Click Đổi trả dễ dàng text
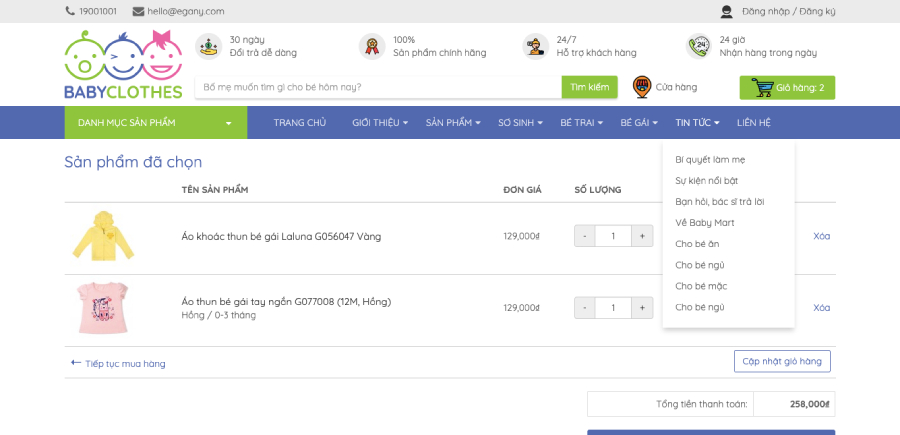This screenshot has height=435, width=900. 263,53
